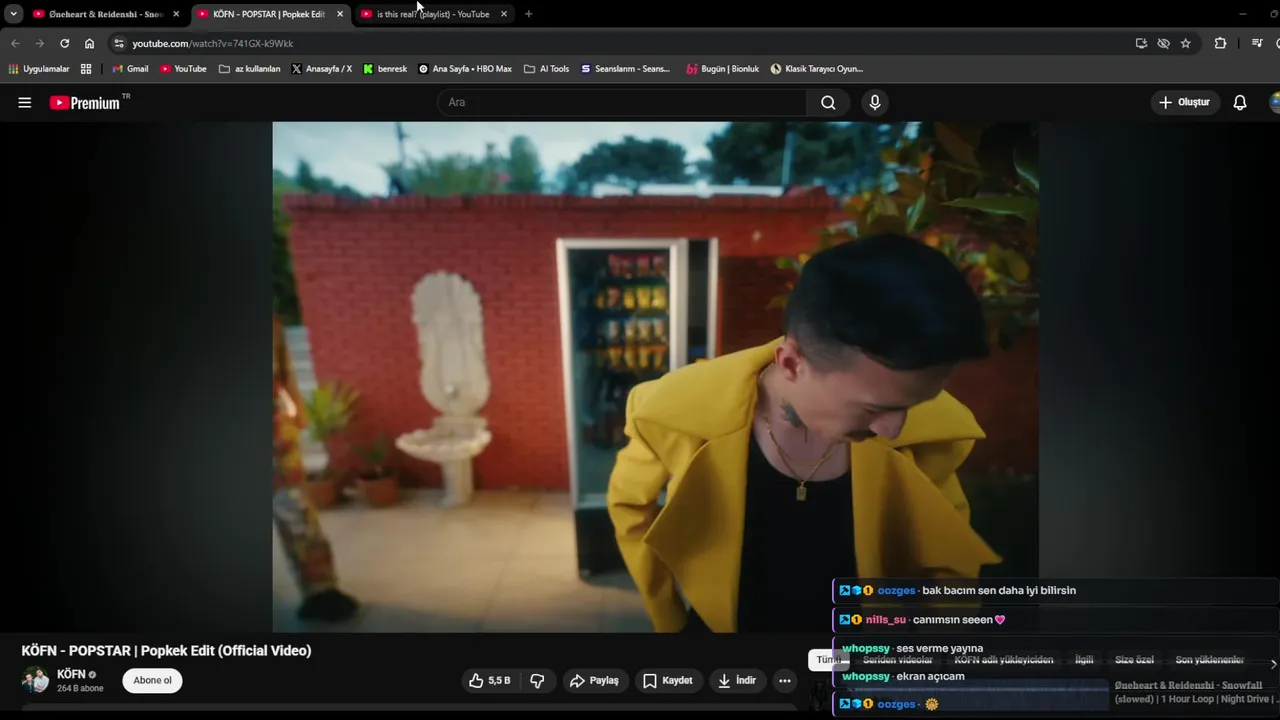Open browser extensions puzzle icon
This screenshot has width=1280, height=720.
[x=1220, y=43]
